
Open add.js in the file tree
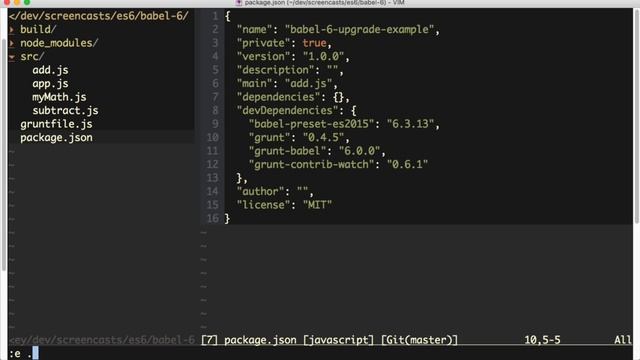click(x=50, y=70)
